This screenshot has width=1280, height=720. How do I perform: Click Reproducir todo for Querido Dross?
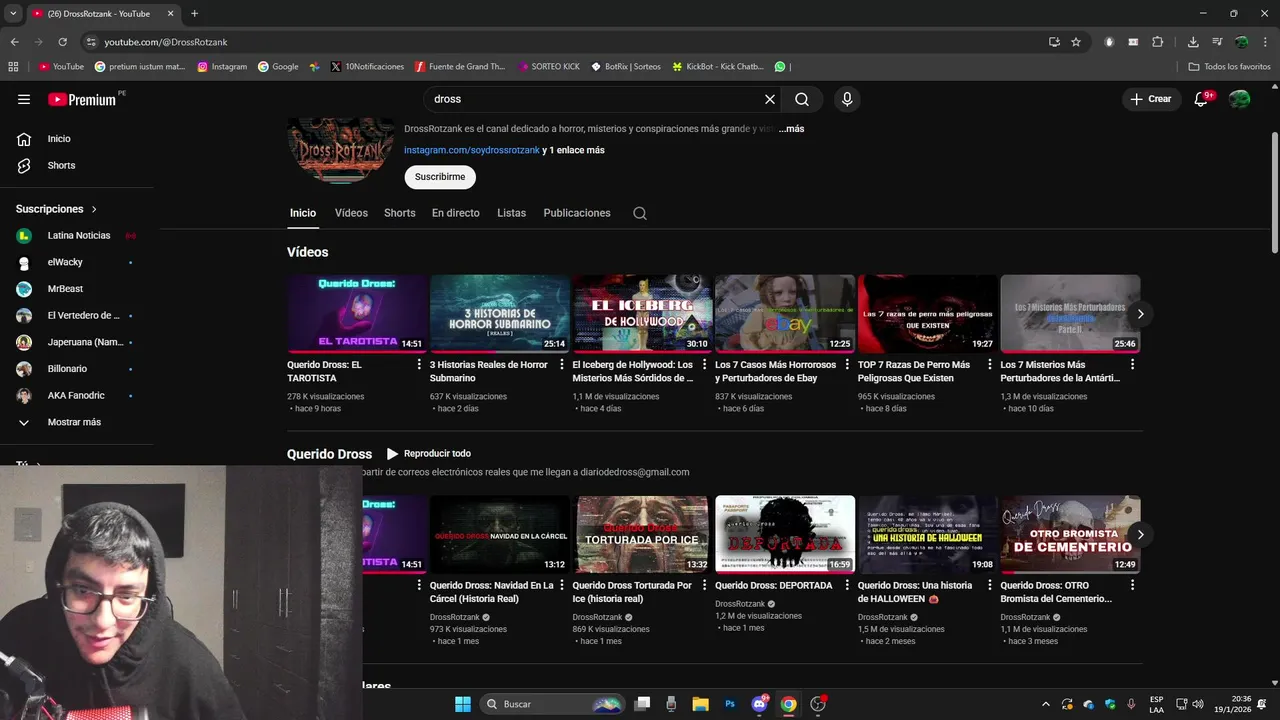click(x=429, y=453)
